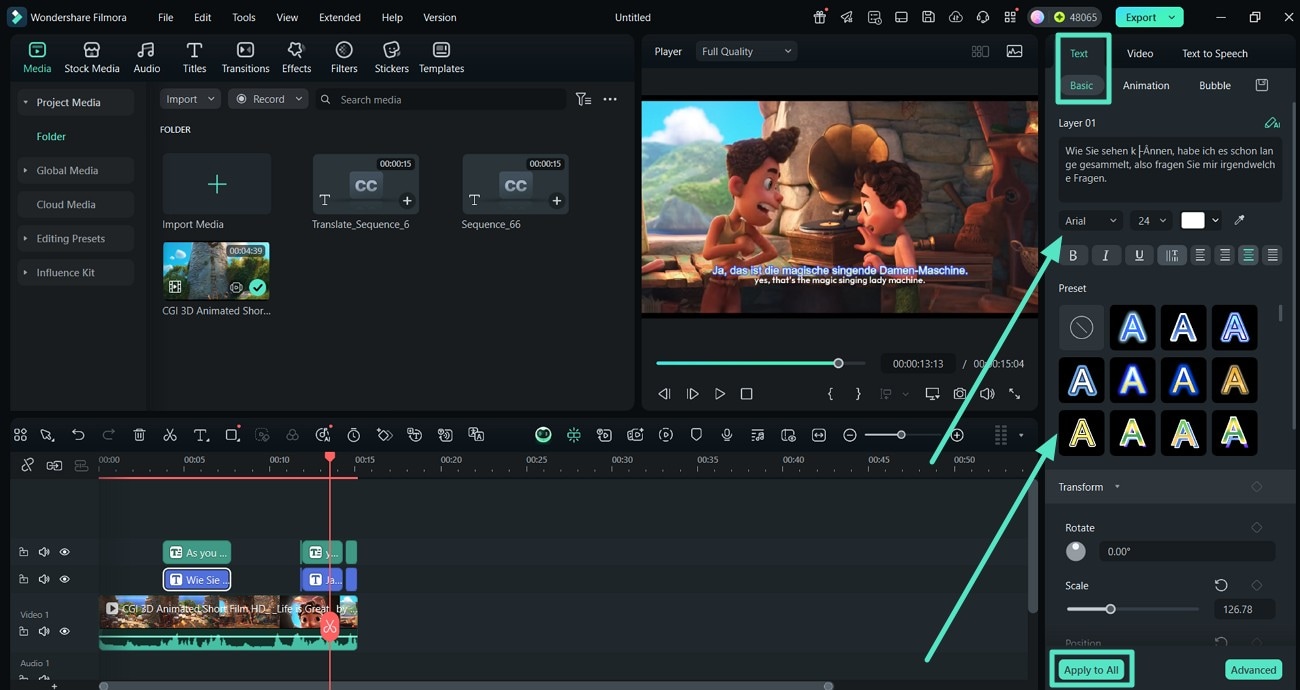Viewport: 1300px width, 690px height.
Task: Click the white text color swatch
Action: pos(1193,221)
